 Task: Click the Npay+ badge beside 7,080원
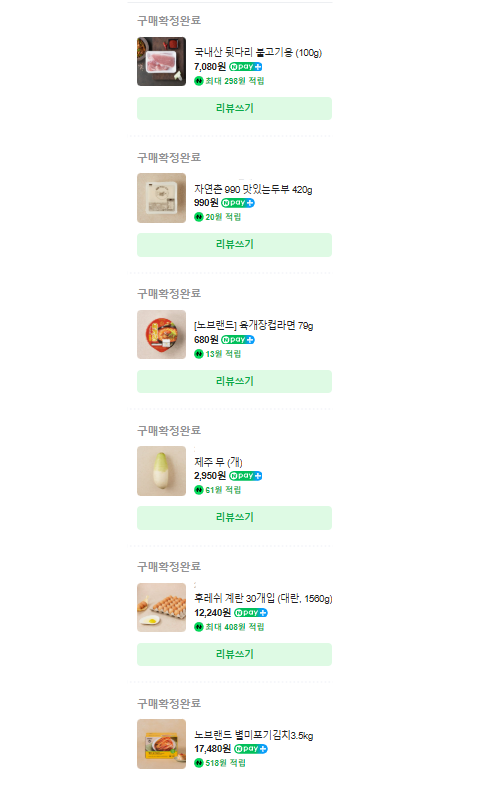[x=245, y=67]
